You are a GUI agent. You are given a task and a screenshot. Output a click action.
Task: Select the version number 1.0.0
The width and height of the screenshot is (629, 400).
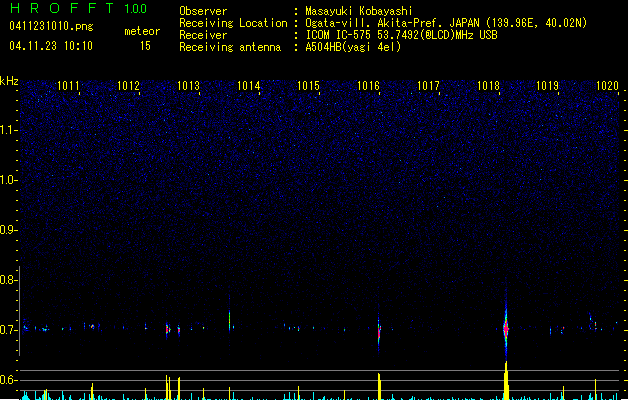[x=136, y=8]
